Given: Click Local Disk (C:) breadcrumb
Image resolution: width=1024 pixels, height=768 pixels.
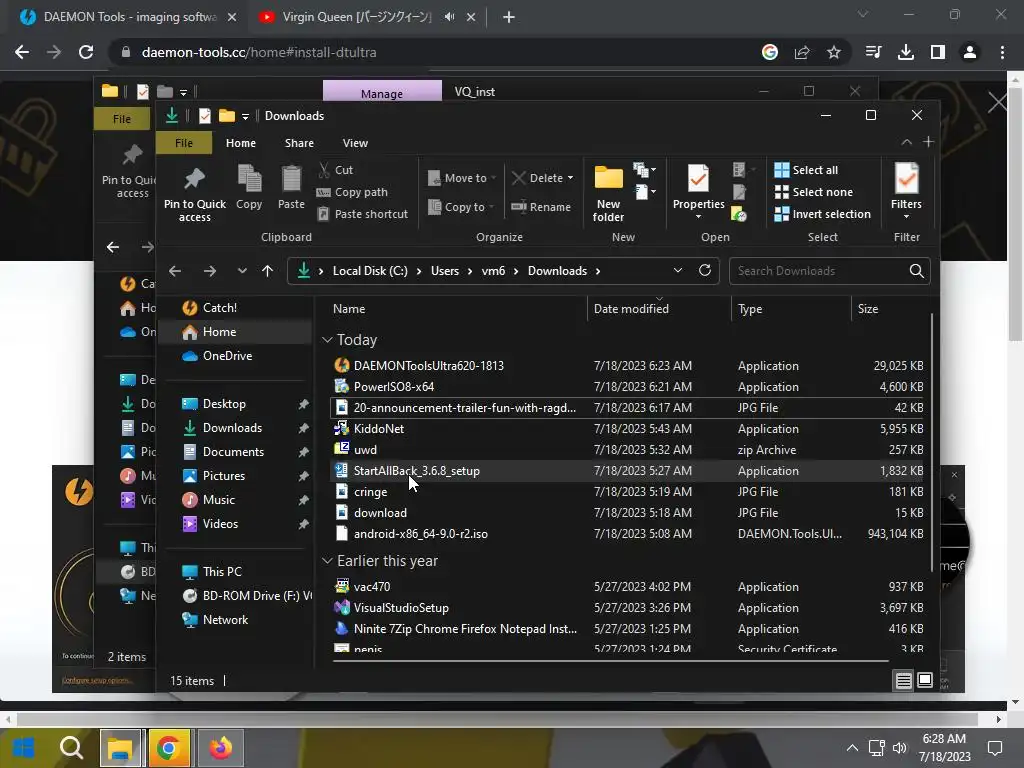Looking at the screenshot, I should [x=370, y=271].
